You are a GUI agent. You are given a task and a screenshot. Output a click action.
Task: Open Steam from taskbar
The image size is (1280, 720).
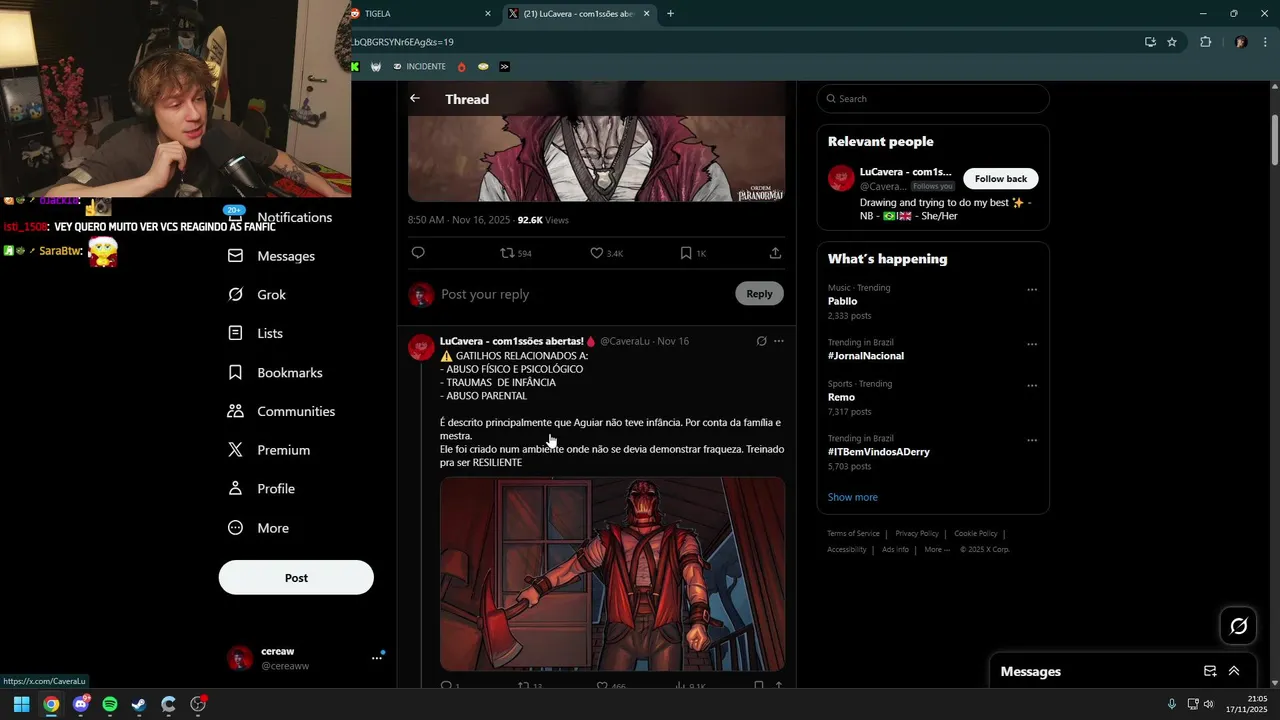[x=139, y=704]
